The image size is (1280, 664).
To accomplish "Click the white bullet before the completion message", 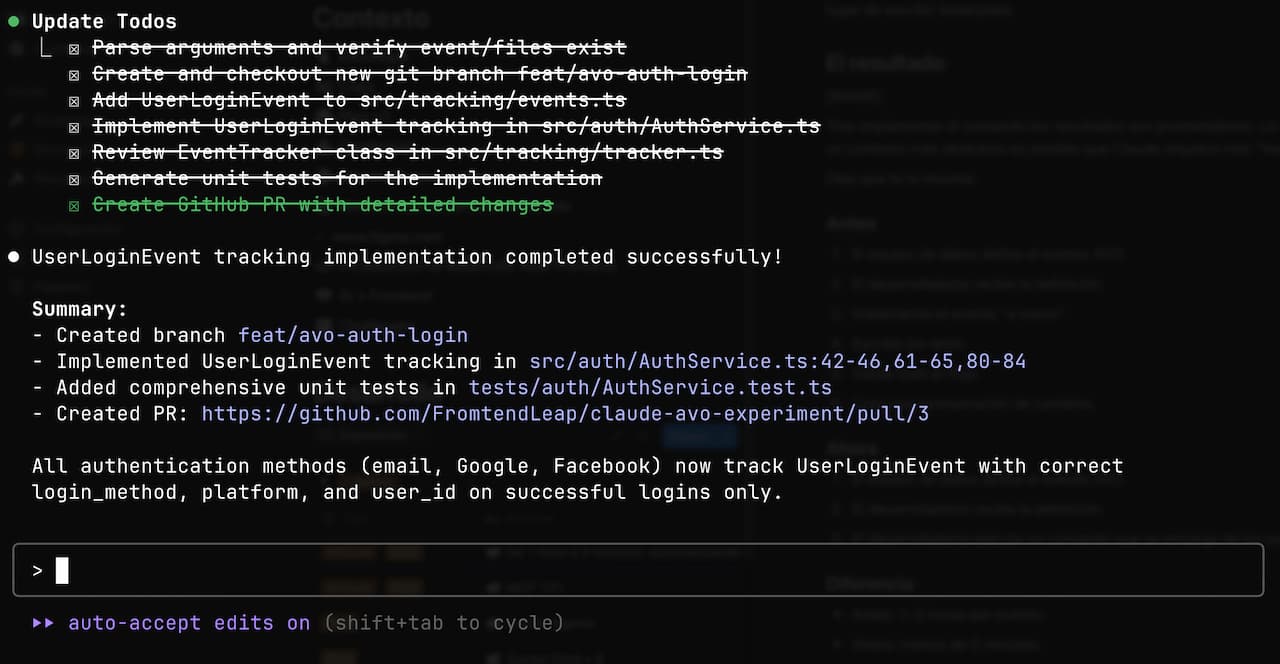I will pyautogui.click(x=13, y=257).
